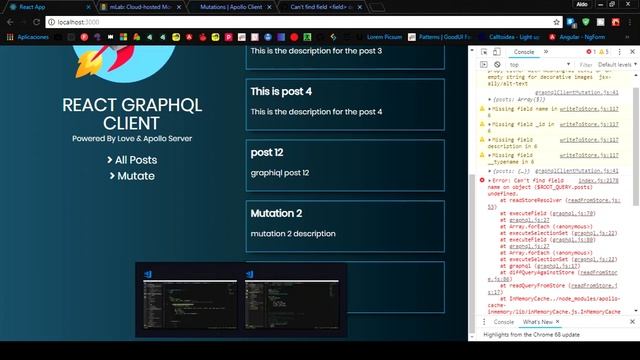This screenshot has width=640, height=360.
Task: Toggle the device toolbar in DevTools
Action: [x=497, y=52]
